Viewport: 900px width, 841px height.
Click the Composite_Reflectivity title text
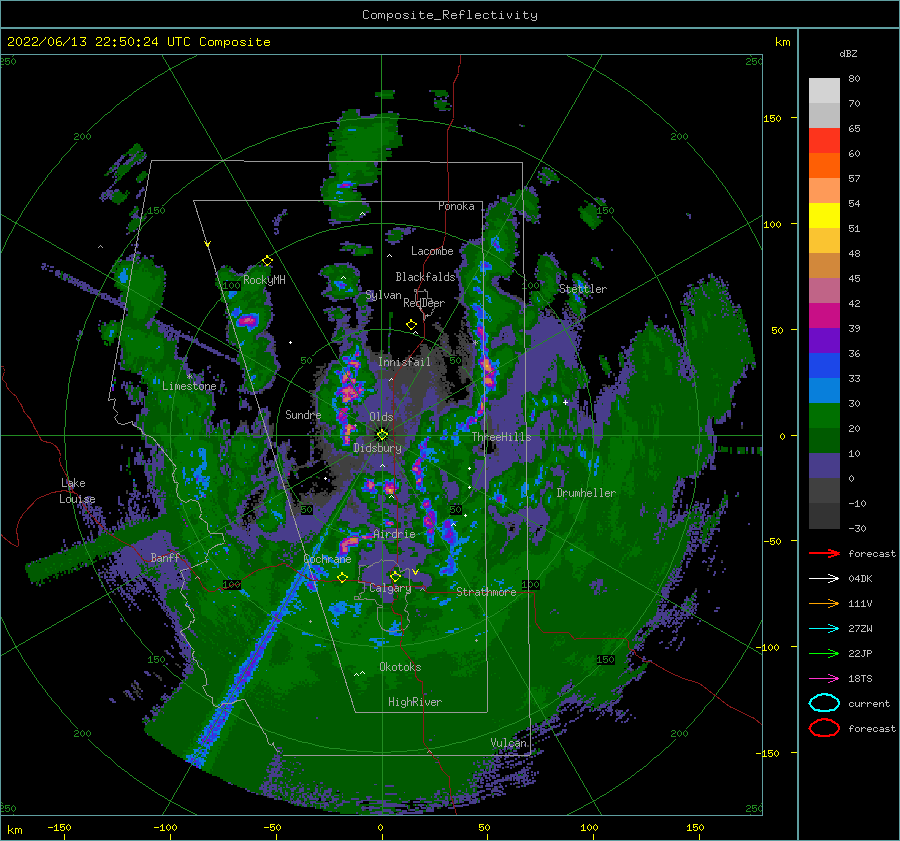pos(450,15)
